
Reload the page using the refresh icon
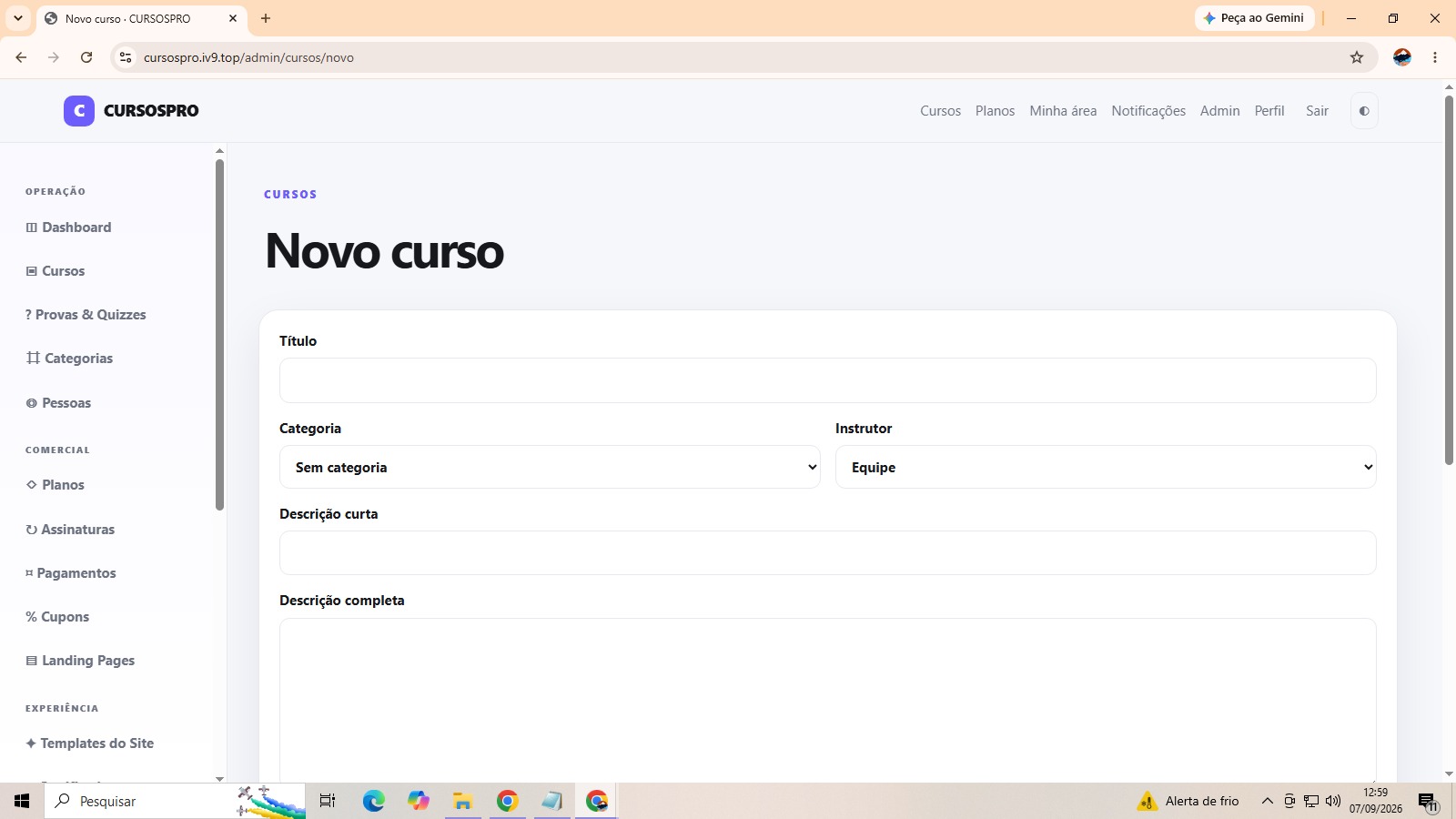pyautogui.click(x=86, y=57)
